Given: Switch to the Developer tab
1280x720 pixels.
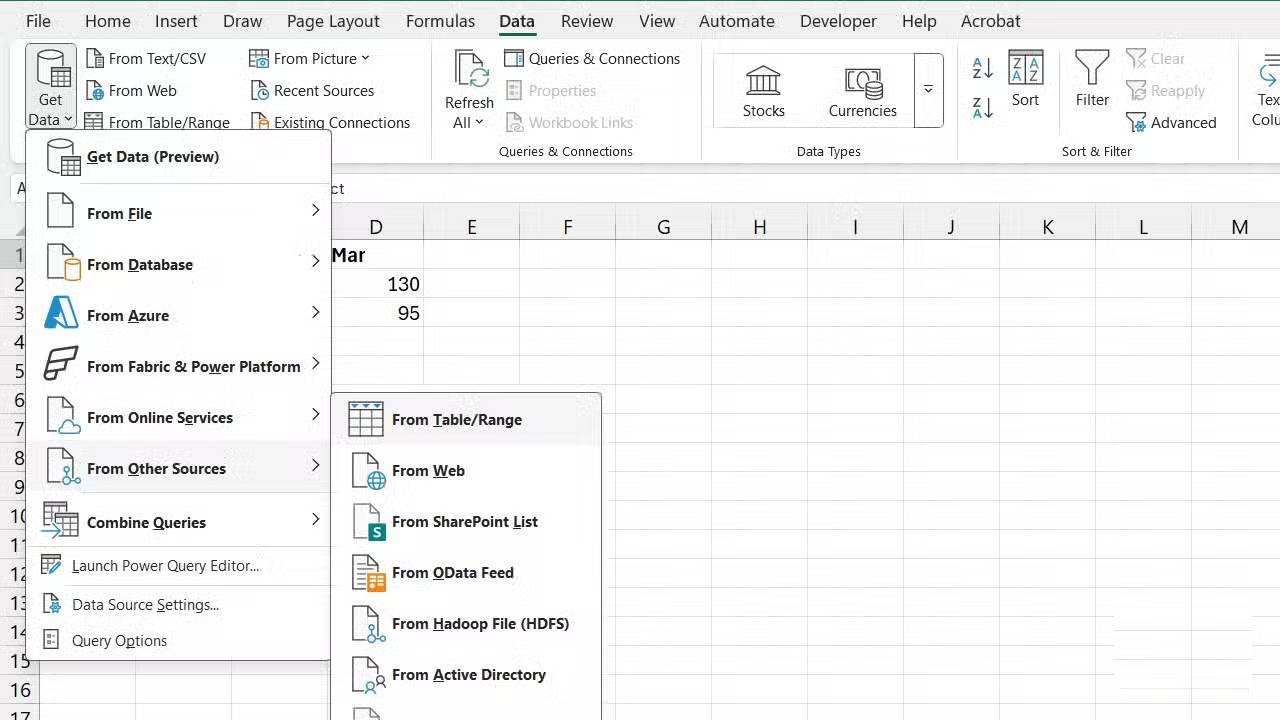Looking at the screenshot, I should click(x=838, y=21).
